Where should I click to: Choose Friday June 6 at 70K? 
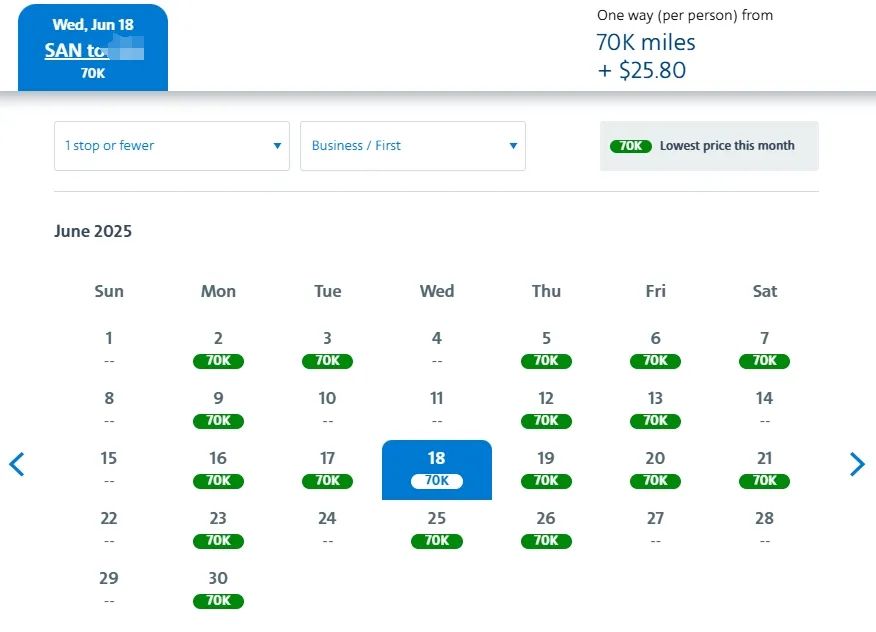(x=655, y=349)
